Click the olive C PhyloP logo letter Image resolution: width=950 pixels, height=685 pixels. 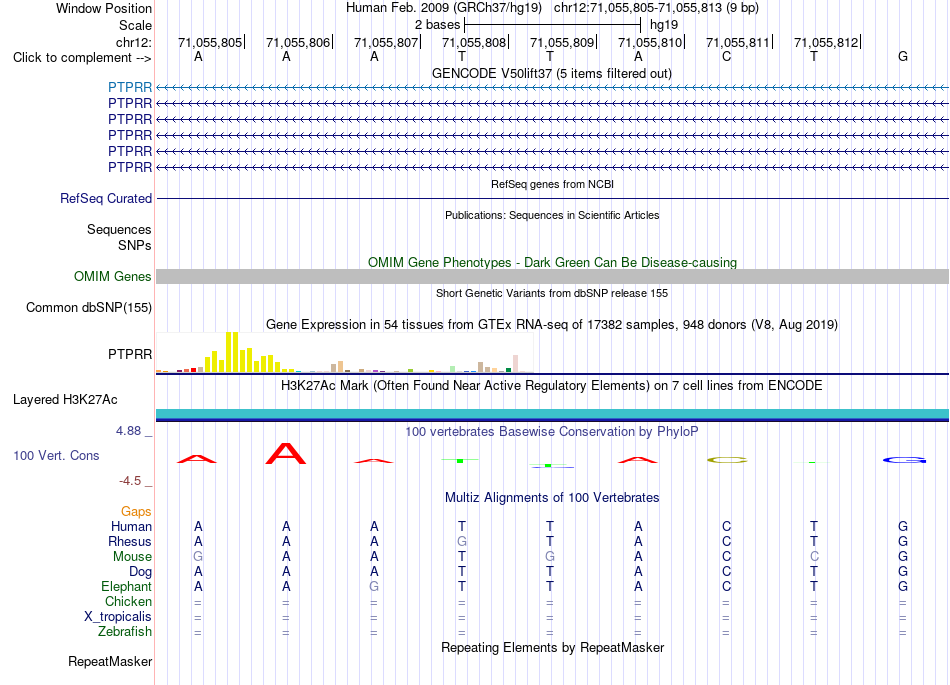point(727,460)
